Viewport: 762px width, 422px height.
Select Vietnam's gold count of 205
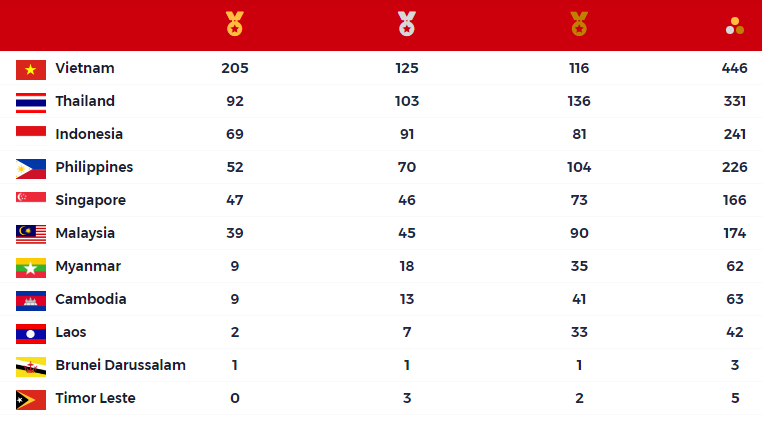click(235, 68)
